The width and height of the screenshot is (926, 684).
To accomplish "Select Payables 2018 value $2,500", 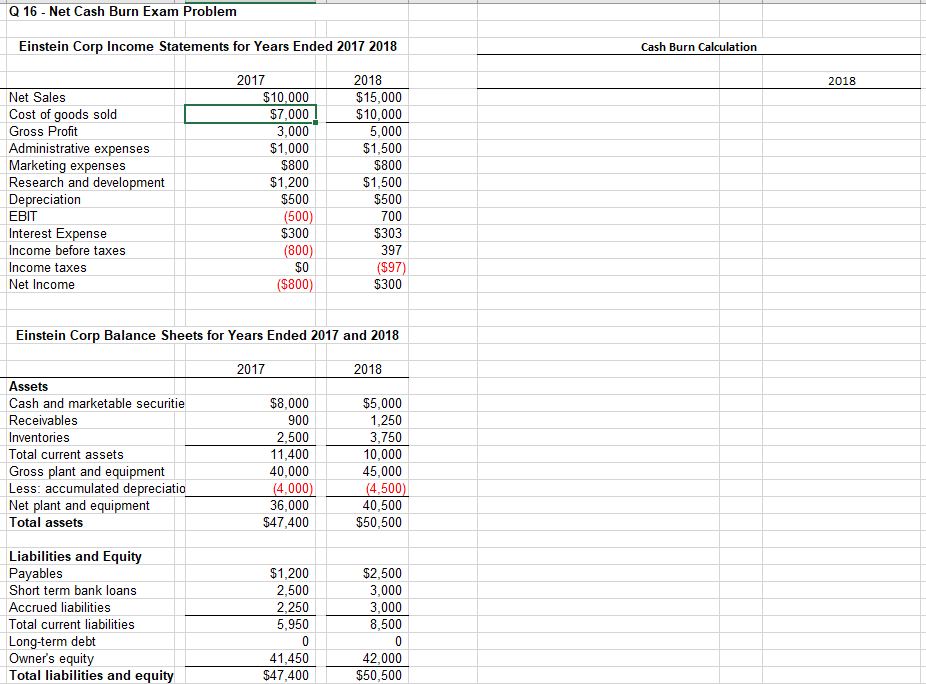I will (x=382, y=574).
